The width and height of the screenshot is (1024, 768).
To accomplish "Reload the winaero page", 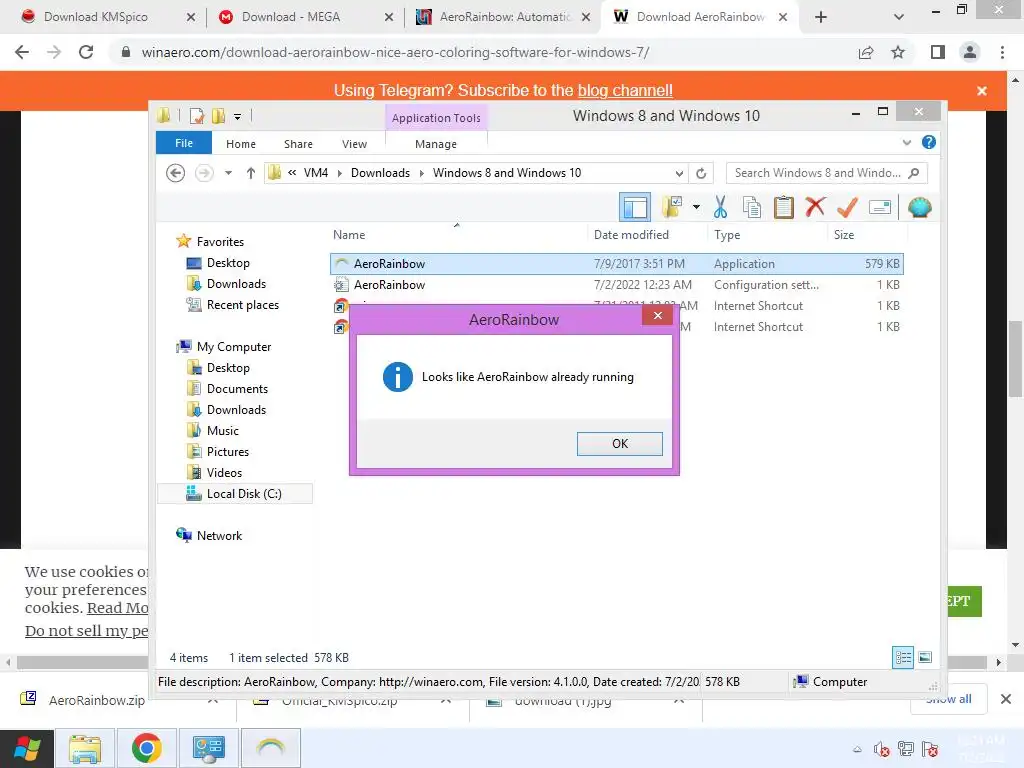I will [x=86, y=52].
